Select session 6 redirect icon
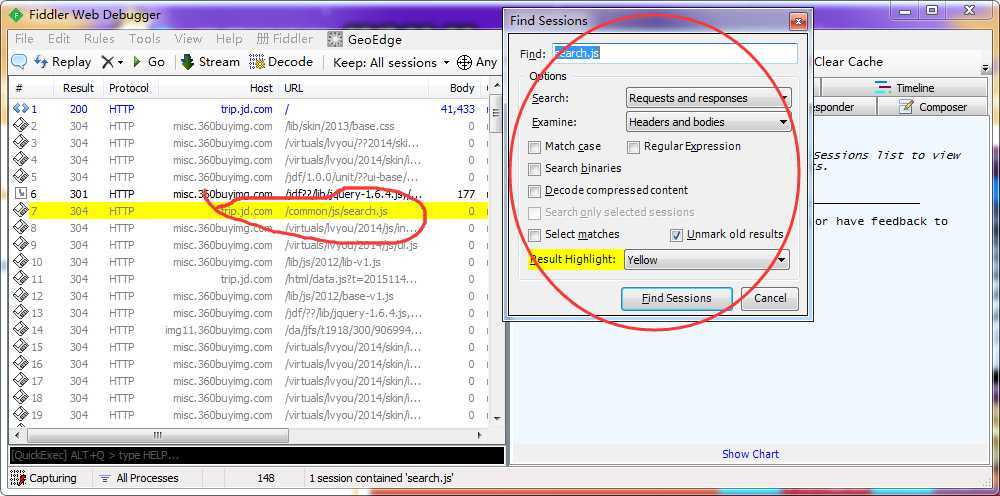The width and height of the screenshot is (1000, 496). pyautogui.click(x=21, y=194)
